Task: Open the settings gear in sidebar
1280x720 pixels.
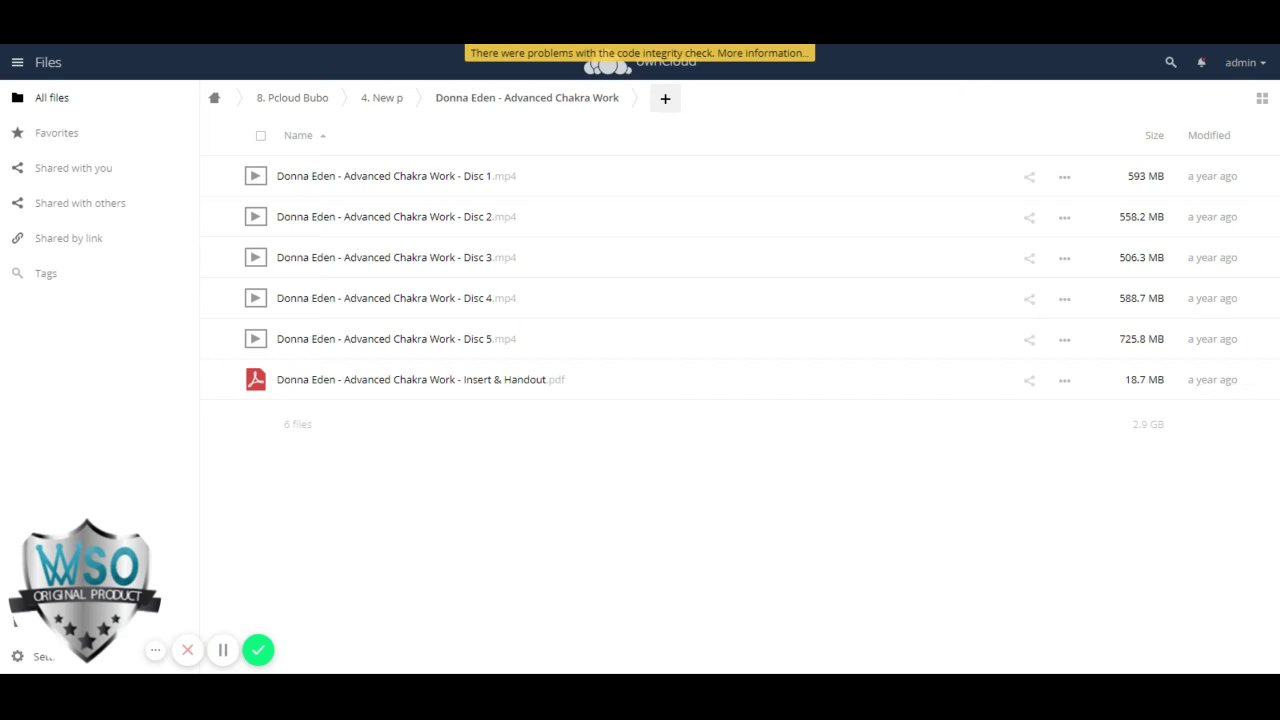Action: (17, 656)
